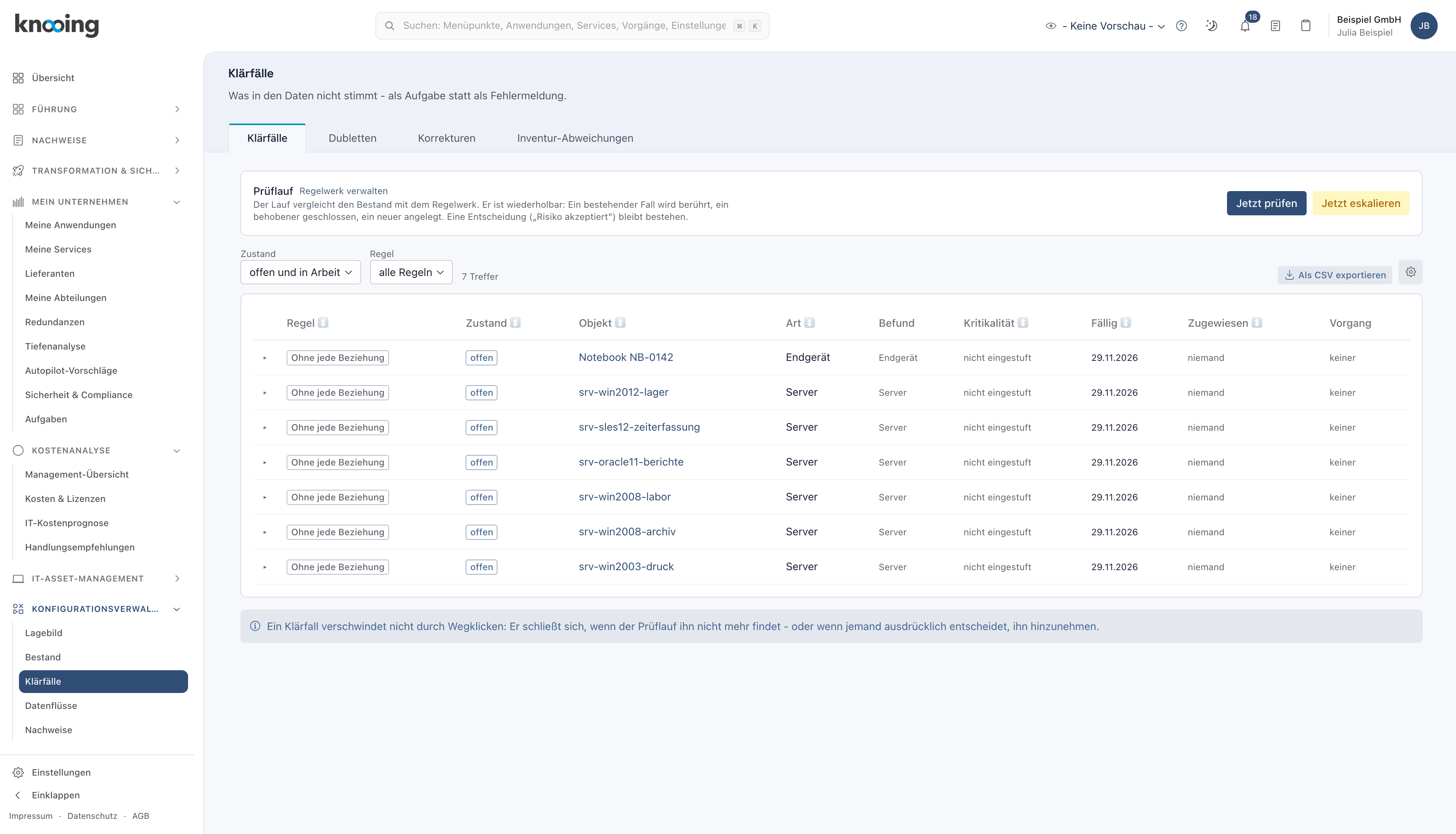Select the Klärfälle tab

pyautogui.click(x=267, y=138)
